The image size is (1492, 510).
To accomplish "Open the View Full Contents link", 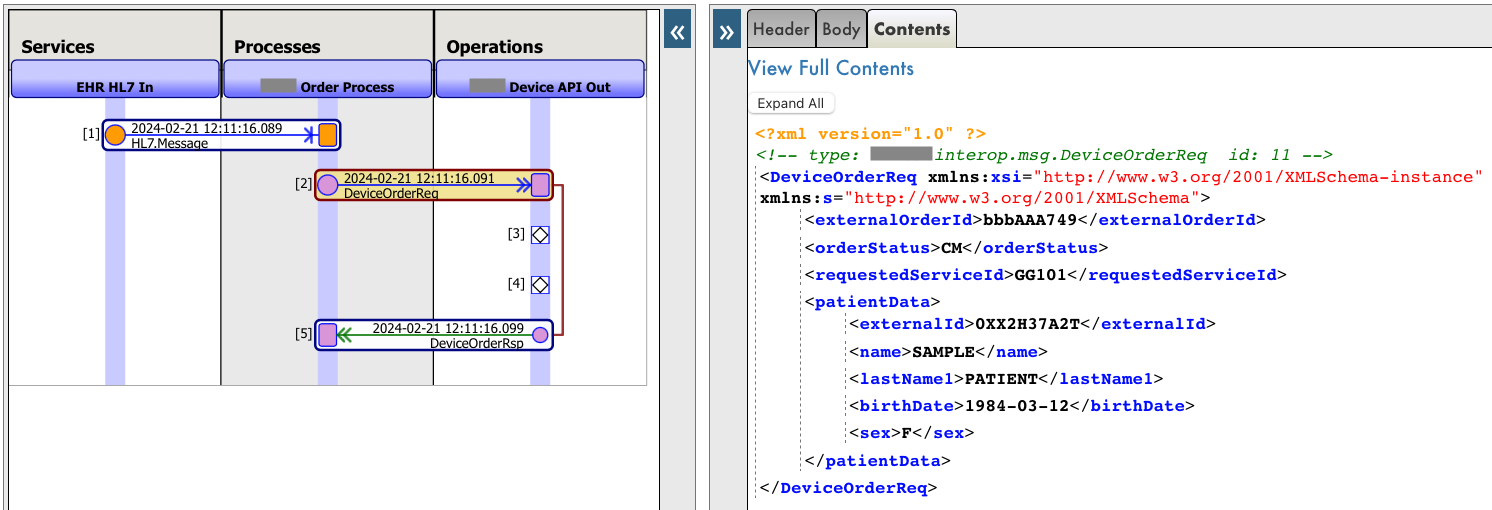I will tap(831, 68).
